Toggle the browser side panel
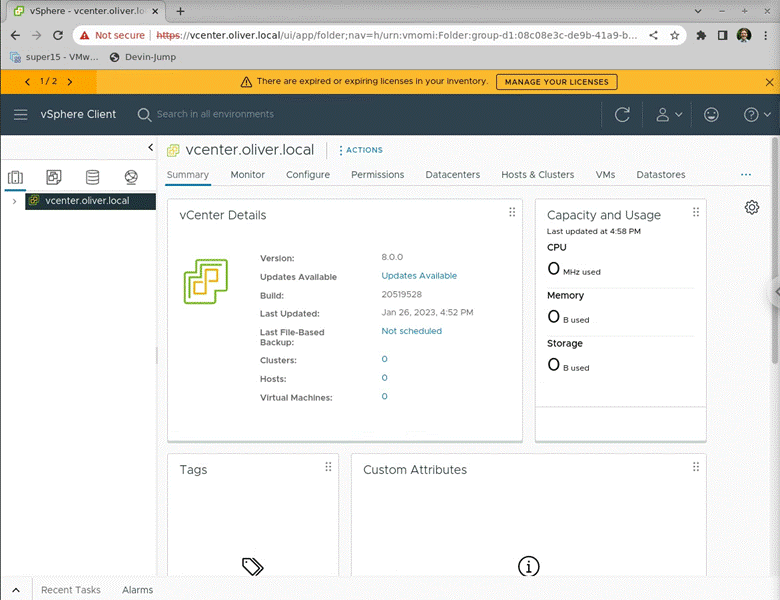780x600 pixels. 722,35
